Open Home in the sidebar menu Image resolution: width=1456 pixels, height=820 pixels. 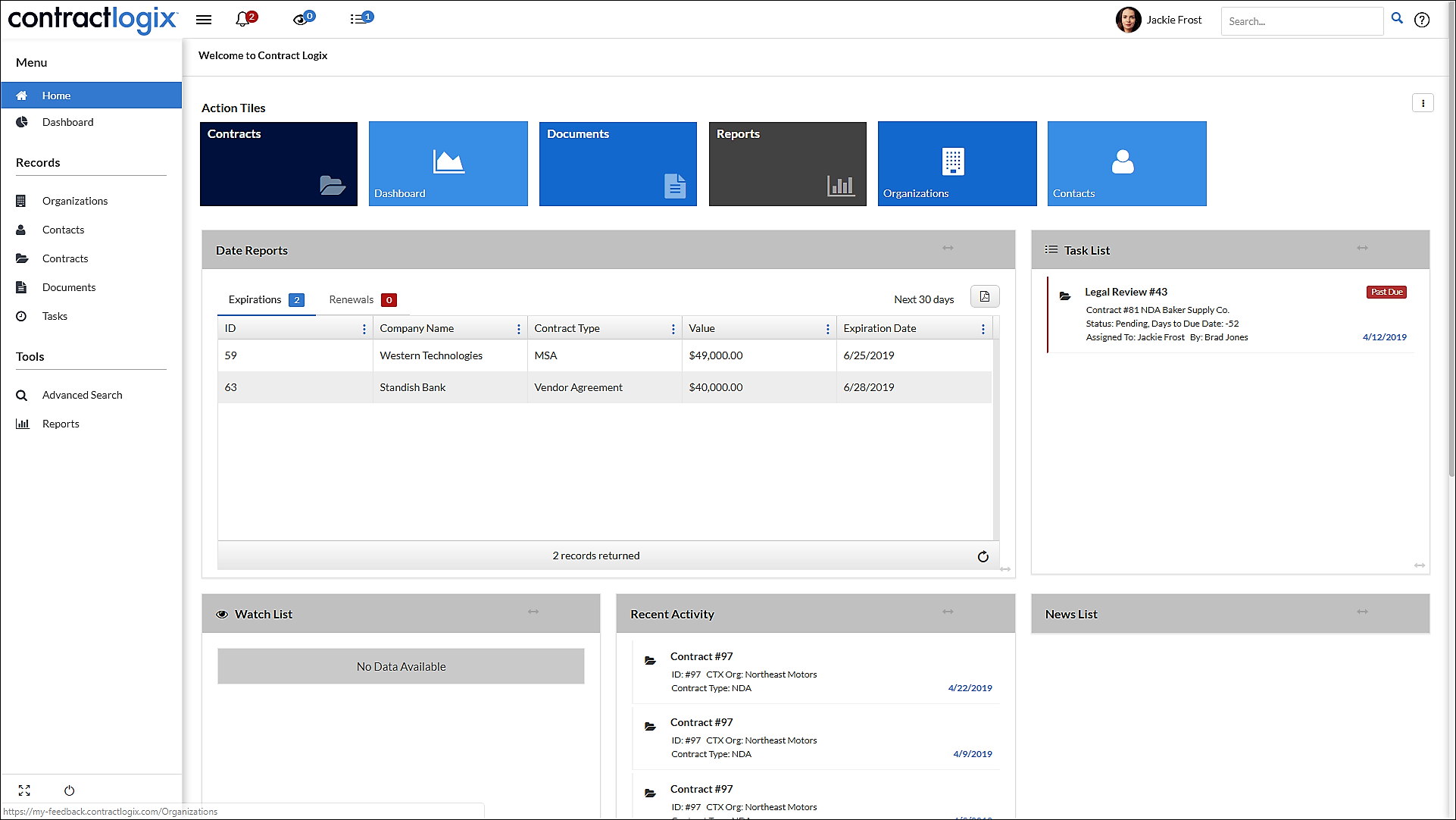tap(91, 95)
